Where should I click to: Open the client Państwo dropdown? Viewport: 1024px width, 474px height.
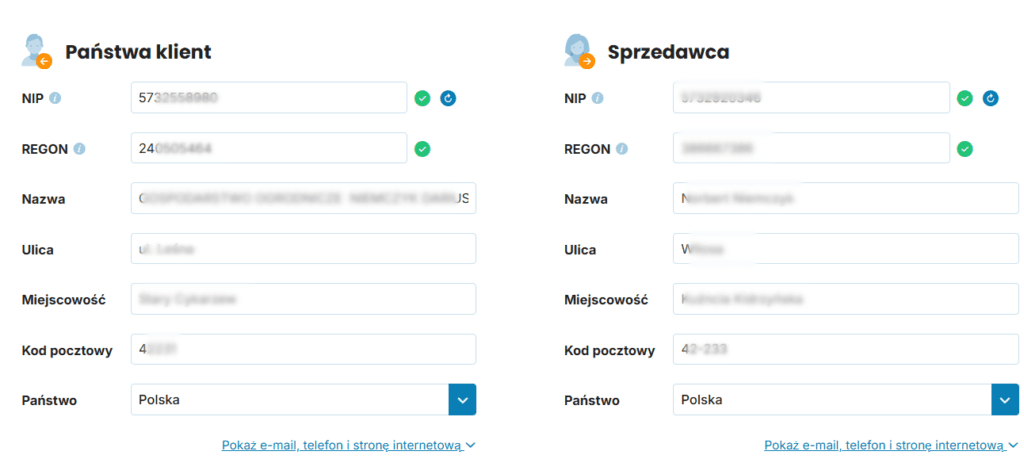pyautogui.click(x=462, y=400)
